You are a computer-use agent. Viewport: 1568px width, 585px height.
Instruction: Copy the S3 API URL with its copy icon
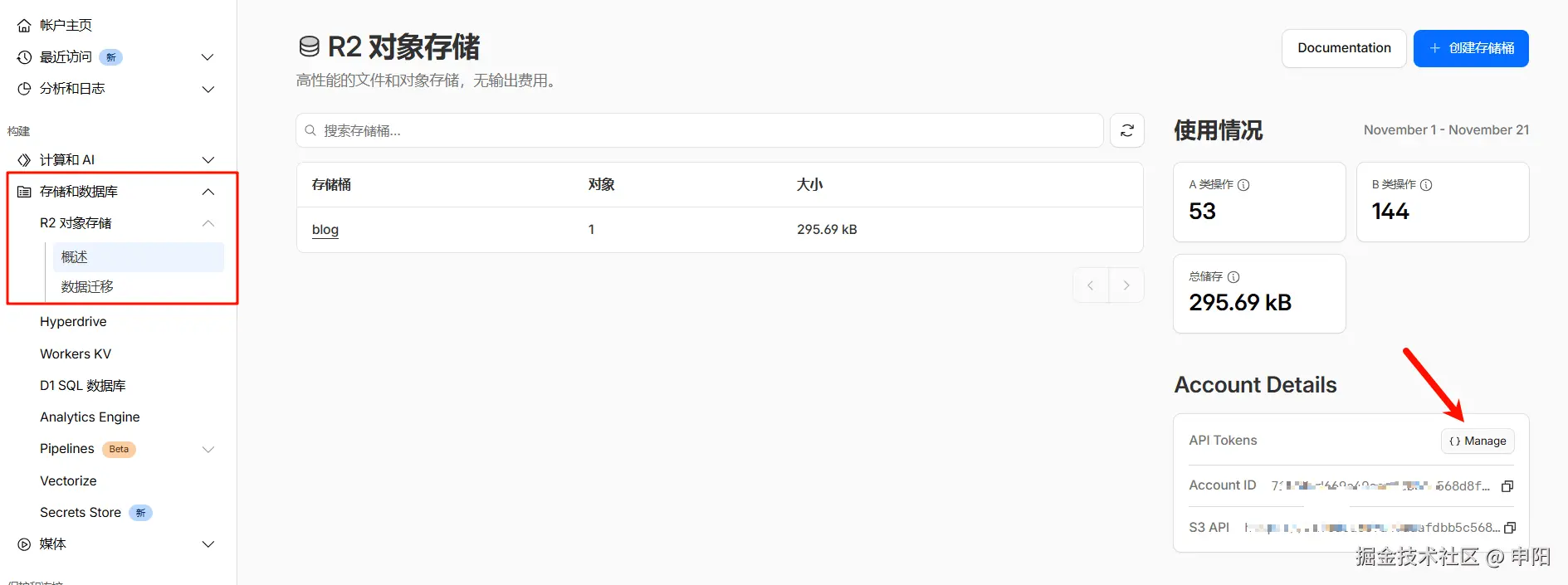[1510, 528]
